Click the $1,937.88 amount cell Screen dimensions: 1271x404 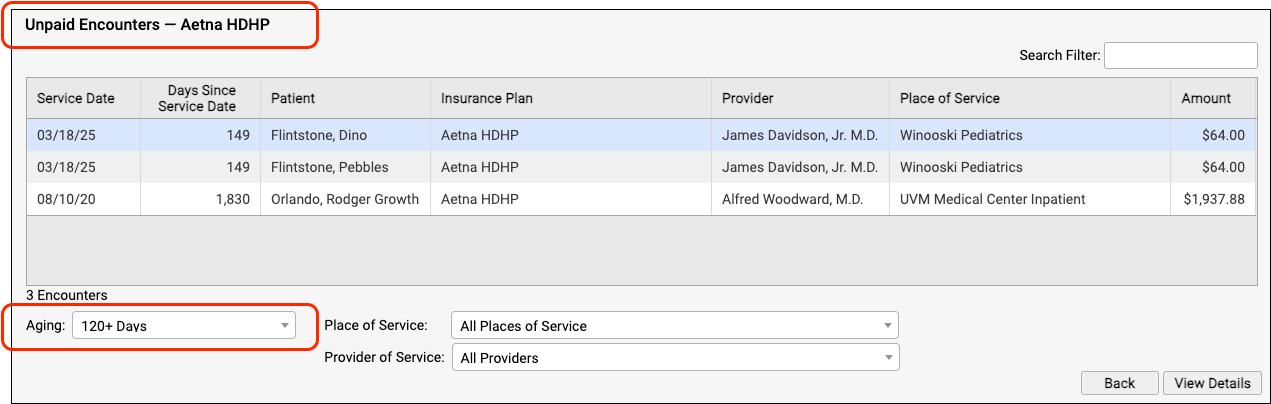(1213, 199)
